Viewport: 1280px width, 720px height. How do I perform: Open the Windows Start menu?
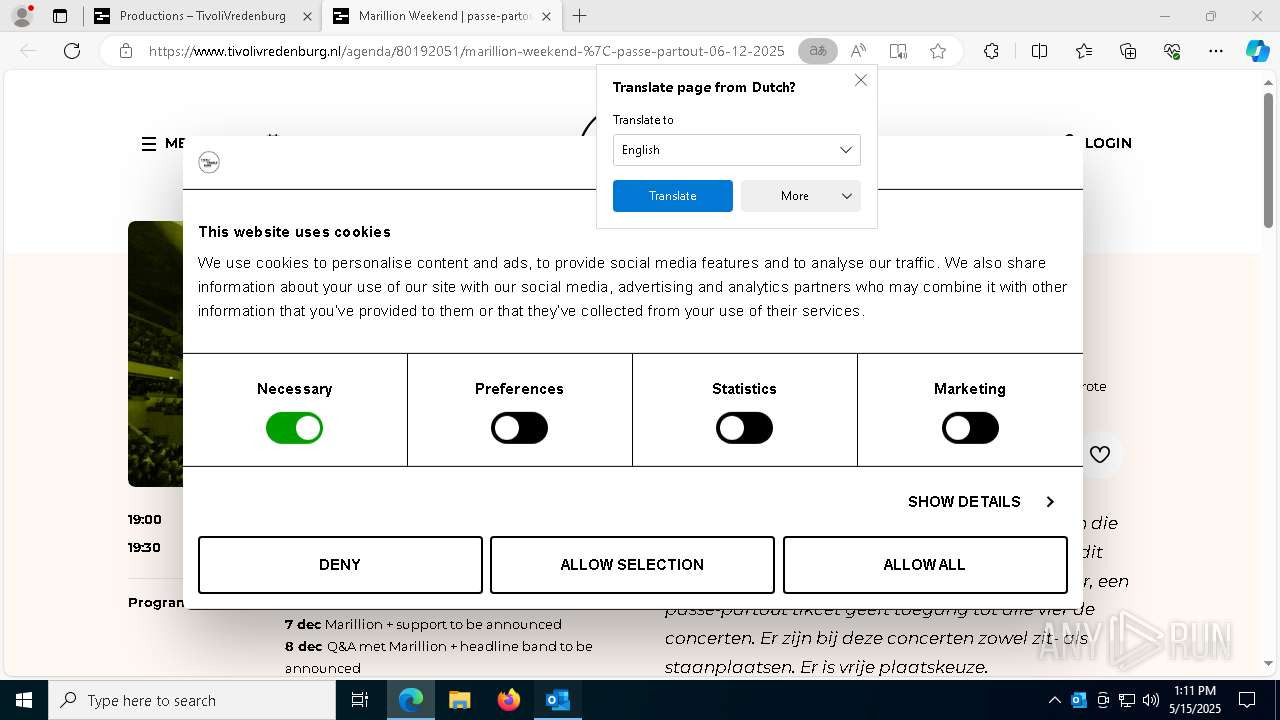[23, 700]
